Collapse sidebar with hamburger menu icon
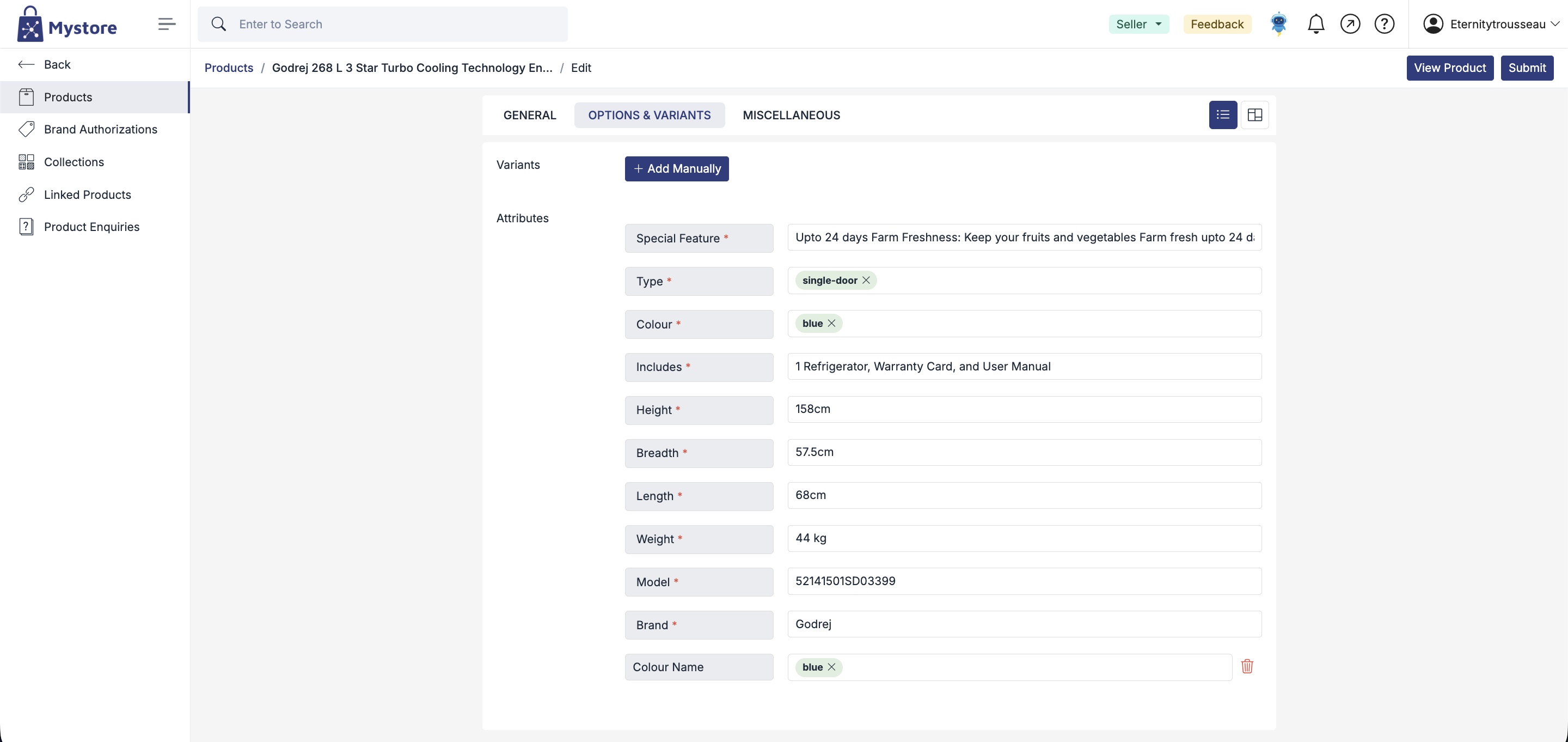This screenshot has width=1568, height=742. 166,25
